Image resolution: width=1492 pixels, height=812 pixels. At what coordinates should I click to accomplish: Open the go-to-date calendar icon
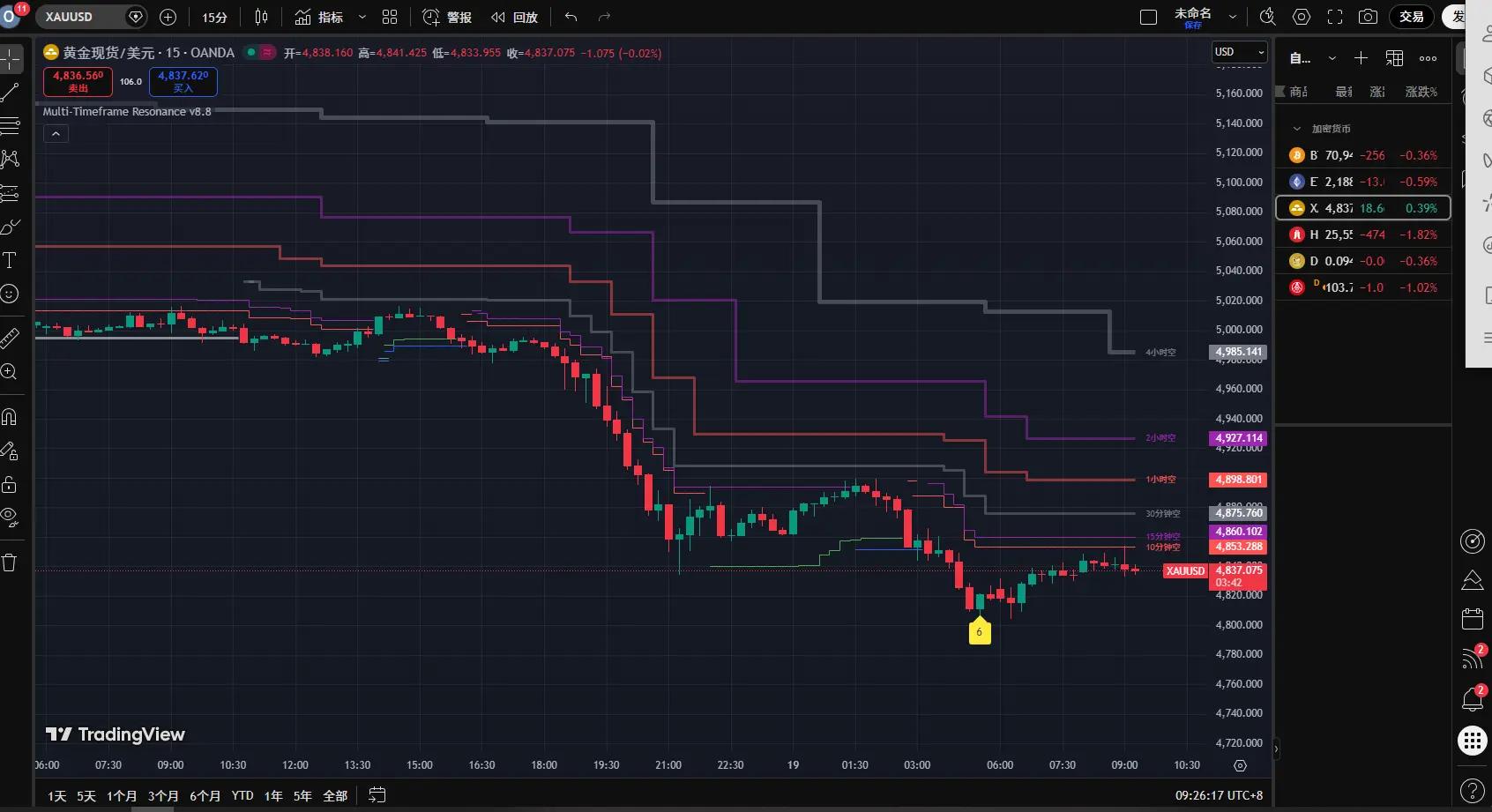click(377, 794)
